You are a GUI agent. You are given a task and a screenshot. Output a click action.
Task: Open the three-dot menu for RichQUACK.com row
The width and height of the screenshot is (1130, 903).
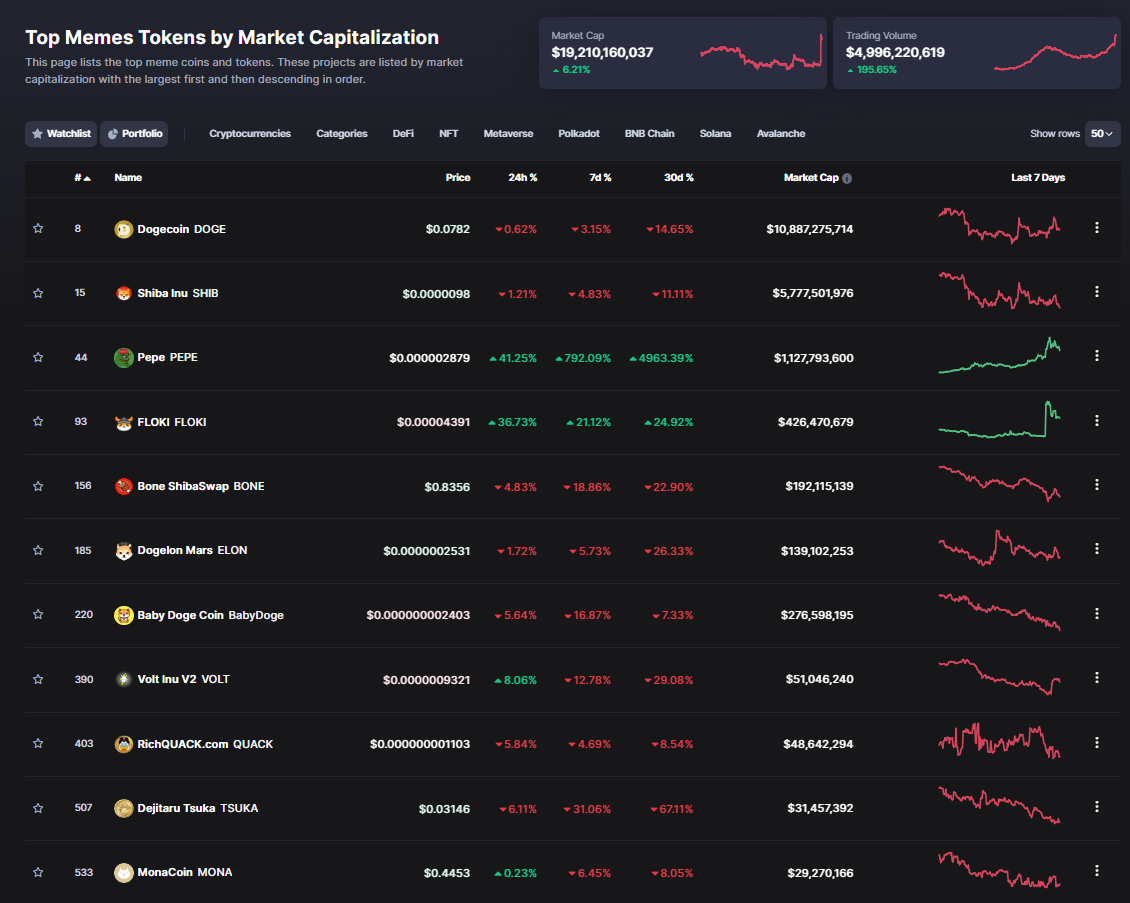tap(1097, 742)
